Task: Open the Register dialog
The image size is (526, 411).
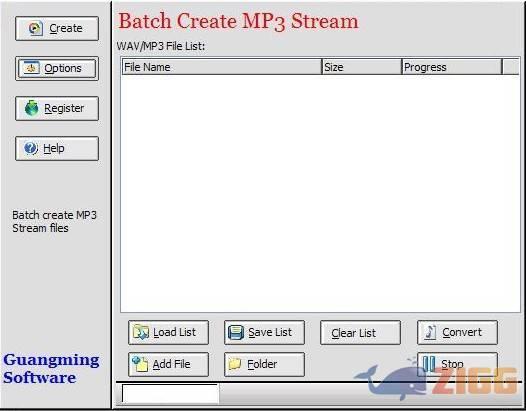Action: pos(57,108)
